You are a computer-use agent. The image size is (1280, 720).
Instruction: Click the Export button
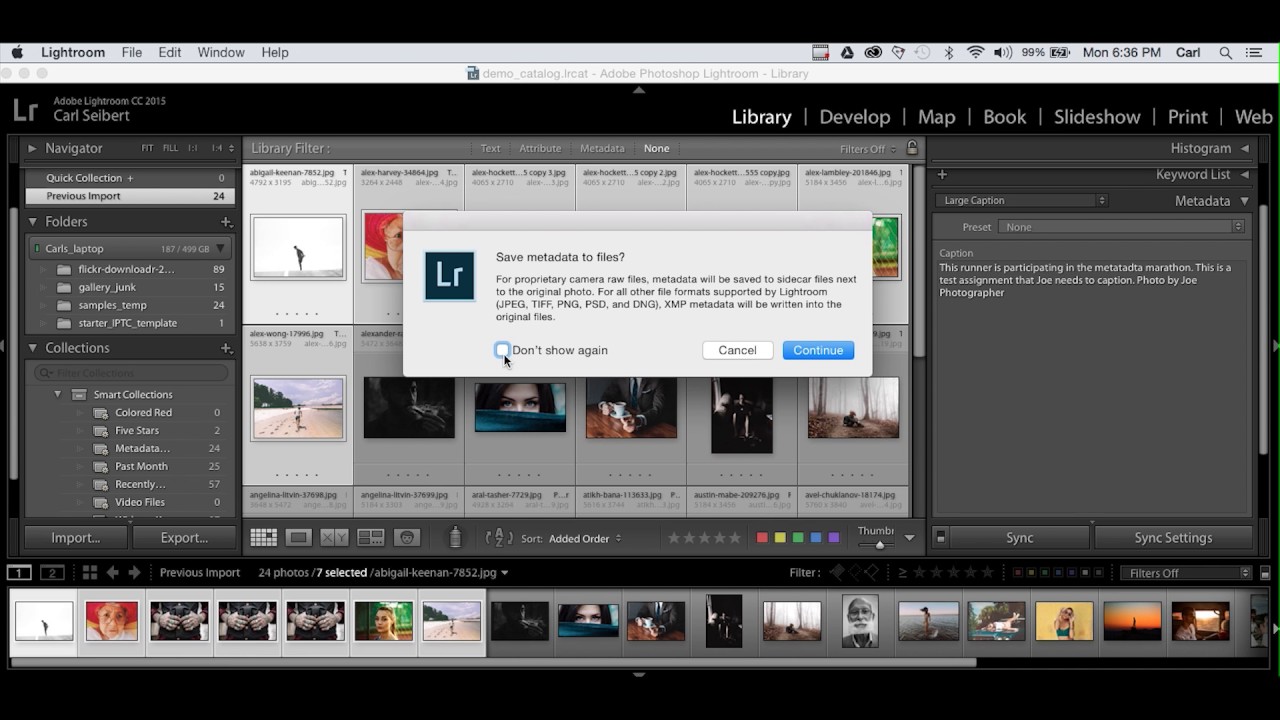pos(184,538)
